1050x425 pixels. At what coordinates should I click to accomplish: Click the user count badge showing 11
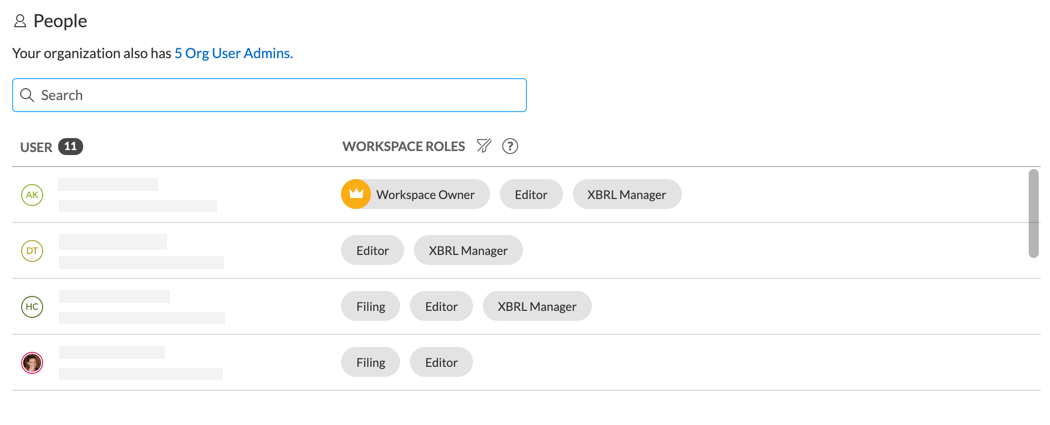(x=70, y=146)
